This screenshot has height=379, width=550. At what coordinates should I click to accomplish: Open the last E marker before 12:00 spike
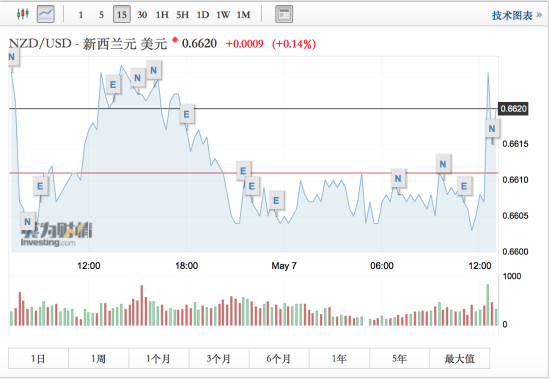pos(464,186)
